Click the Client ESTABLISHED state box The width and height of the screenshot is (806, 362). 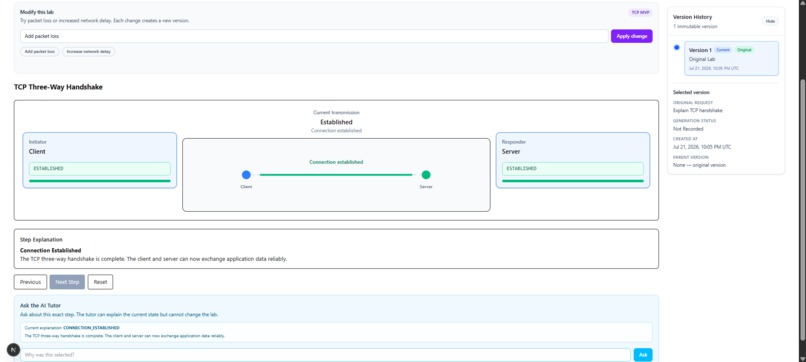tap(100, 169)
